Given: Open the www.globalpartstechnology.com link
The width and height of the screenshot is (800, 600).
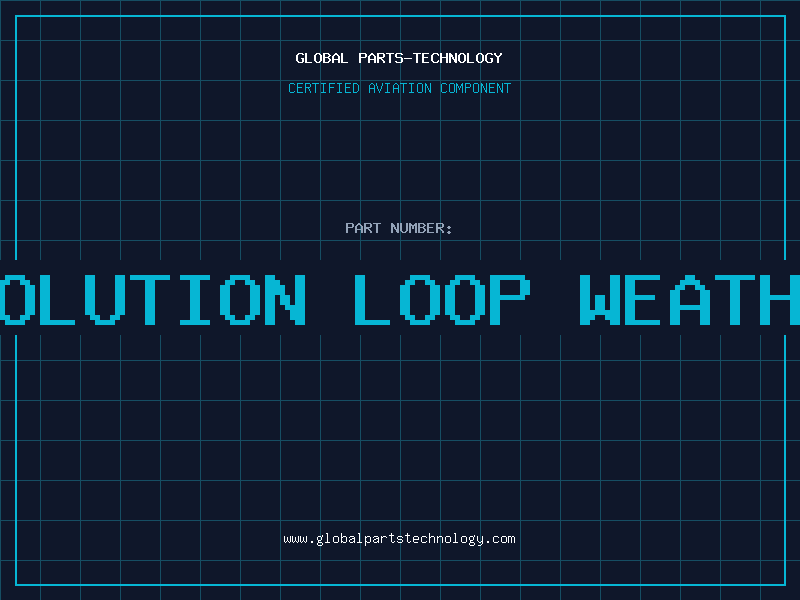Looking at the screenshot, I should pyautogui.click(x=399, y=539).
